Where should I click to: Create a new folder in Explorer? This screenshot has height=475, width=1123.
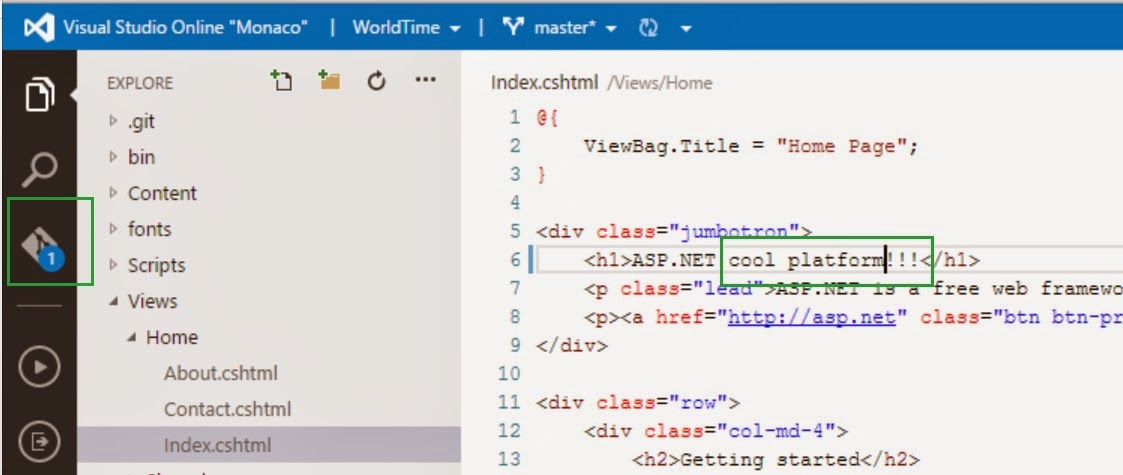[329, 80]
